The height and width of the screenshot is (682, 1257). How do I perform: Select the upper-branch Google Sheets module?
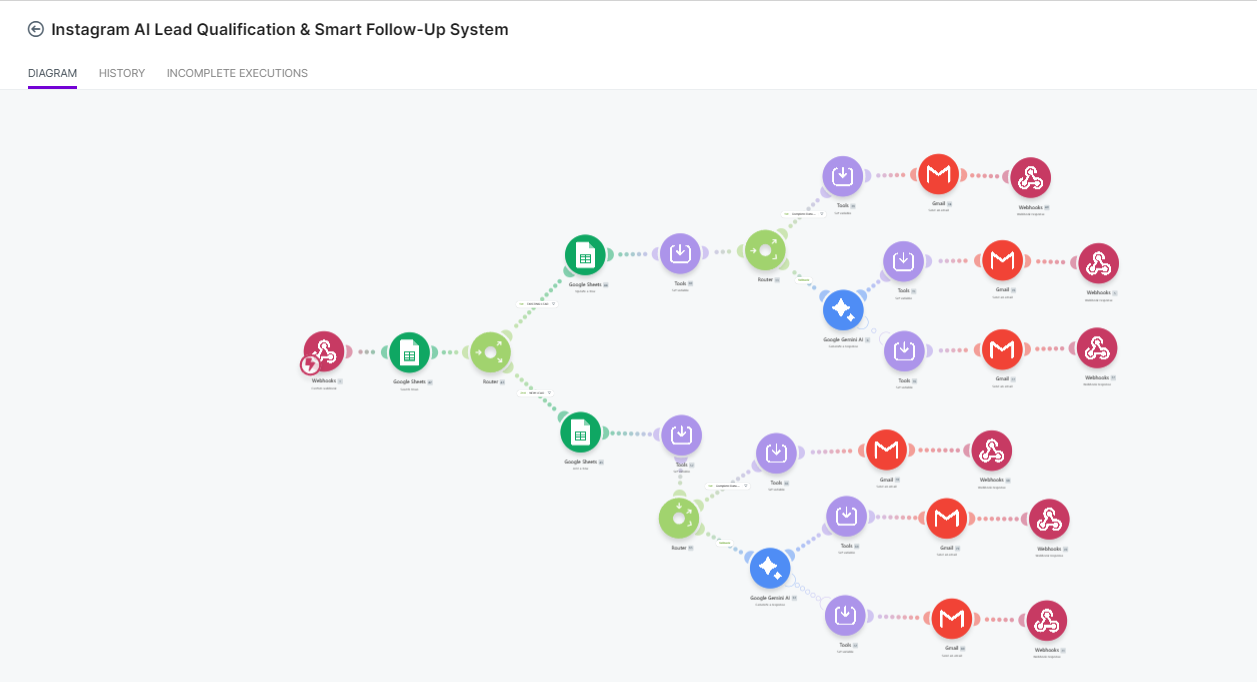(585, 255)
